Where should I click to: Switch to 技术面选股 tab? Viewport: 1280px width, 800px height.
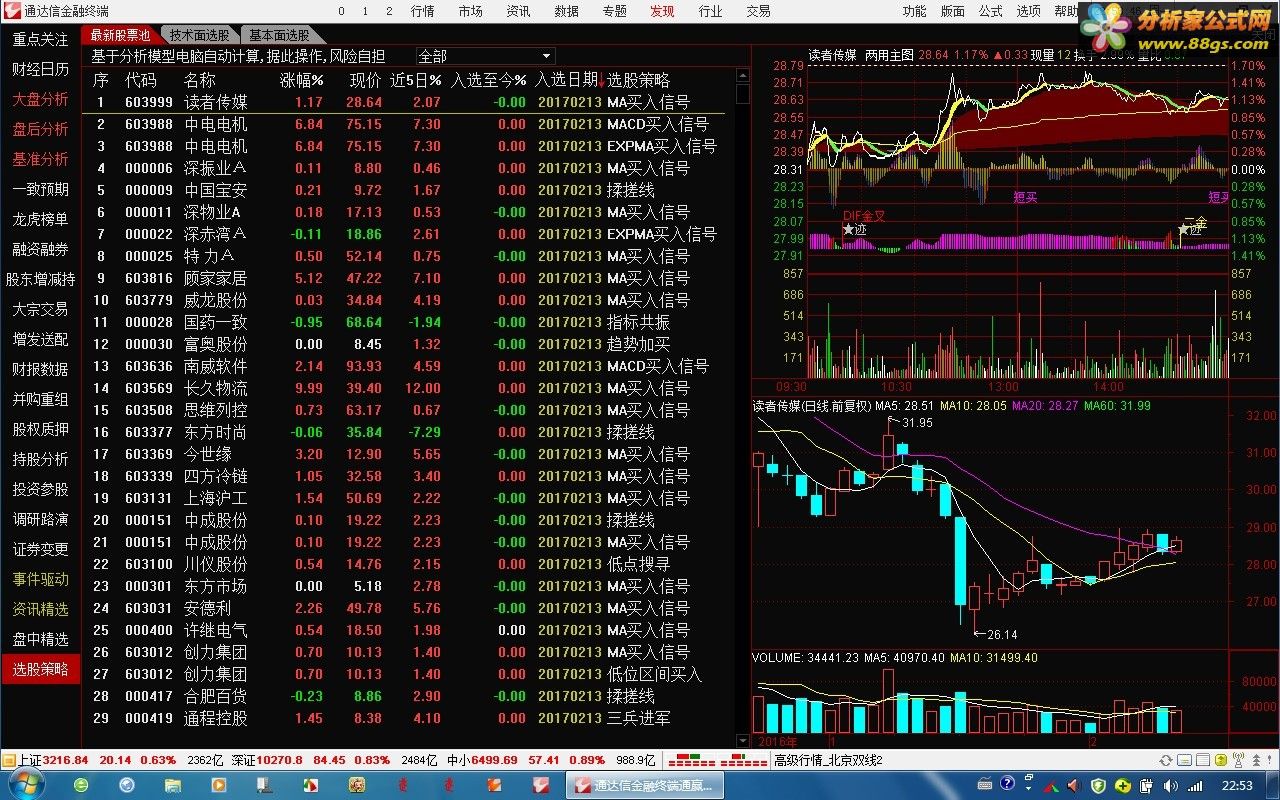click(198, 35)
